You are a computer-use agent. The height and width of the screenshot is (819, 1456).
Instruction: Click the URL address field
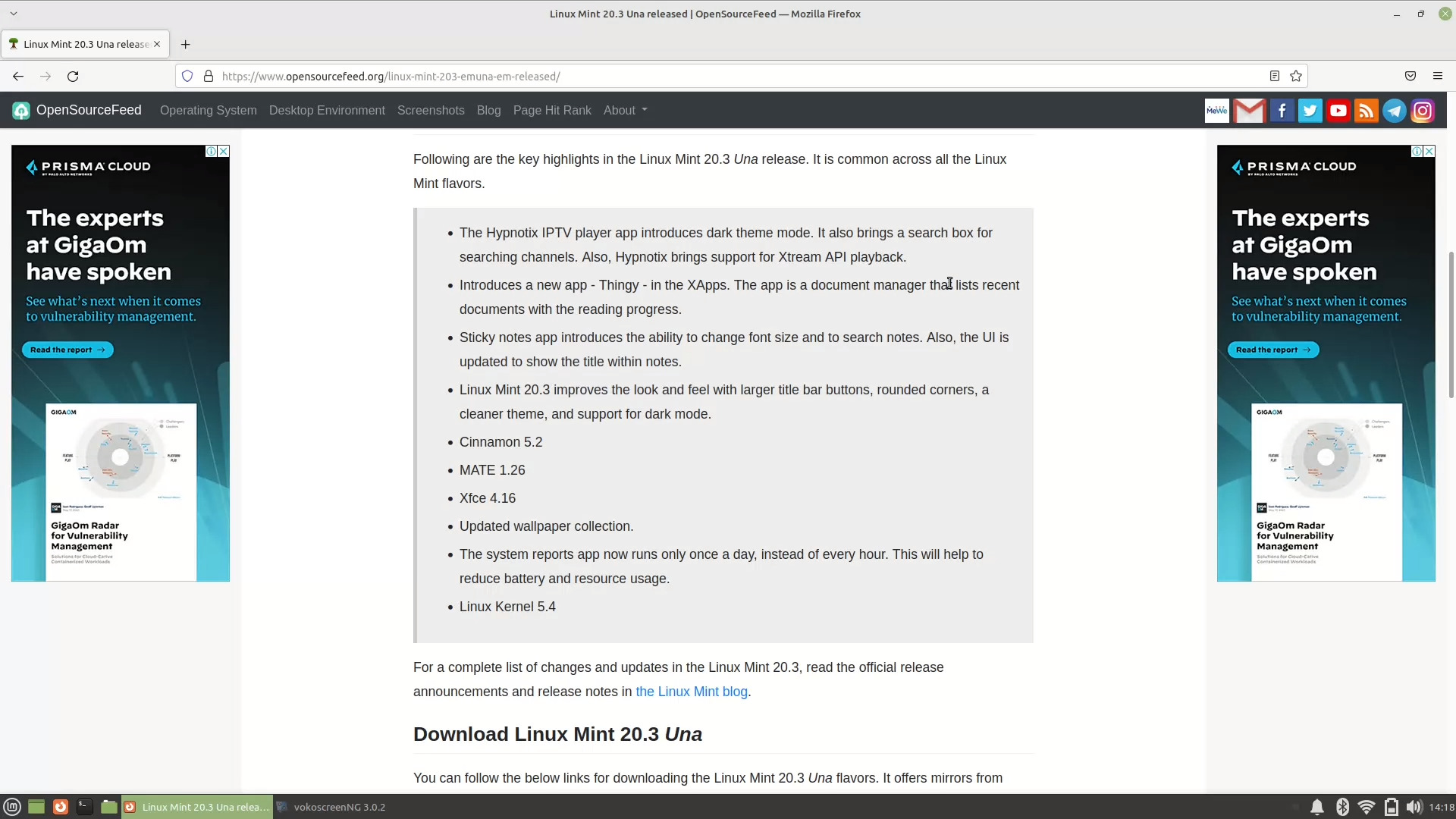pos(739,76)
